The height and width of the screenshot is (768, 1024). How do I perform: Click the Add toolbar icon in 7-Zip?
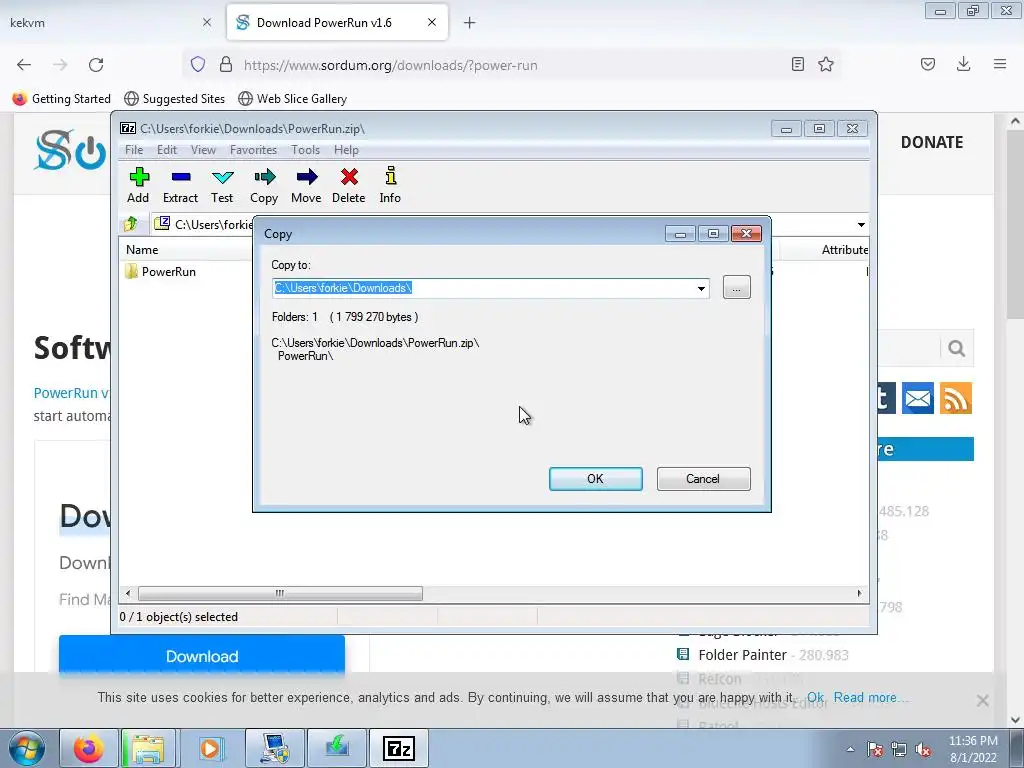(x=138, y=185)
